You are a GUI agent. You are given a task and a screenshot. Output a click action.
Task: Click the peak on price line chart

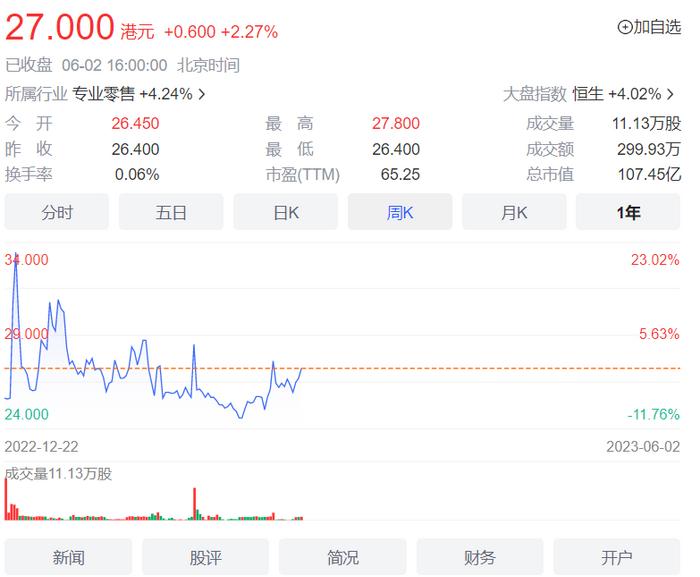coord(15,254)
